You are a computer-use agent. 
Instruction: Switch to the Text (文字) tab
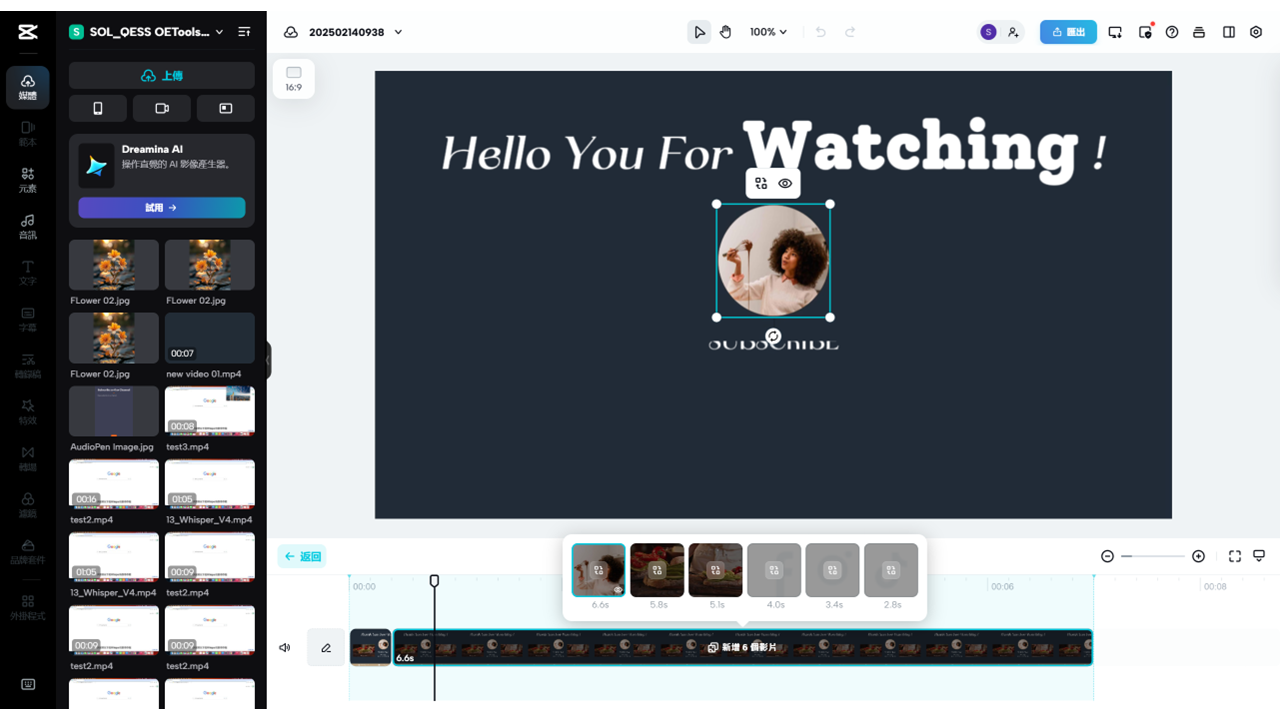click(x=28, y=272)
